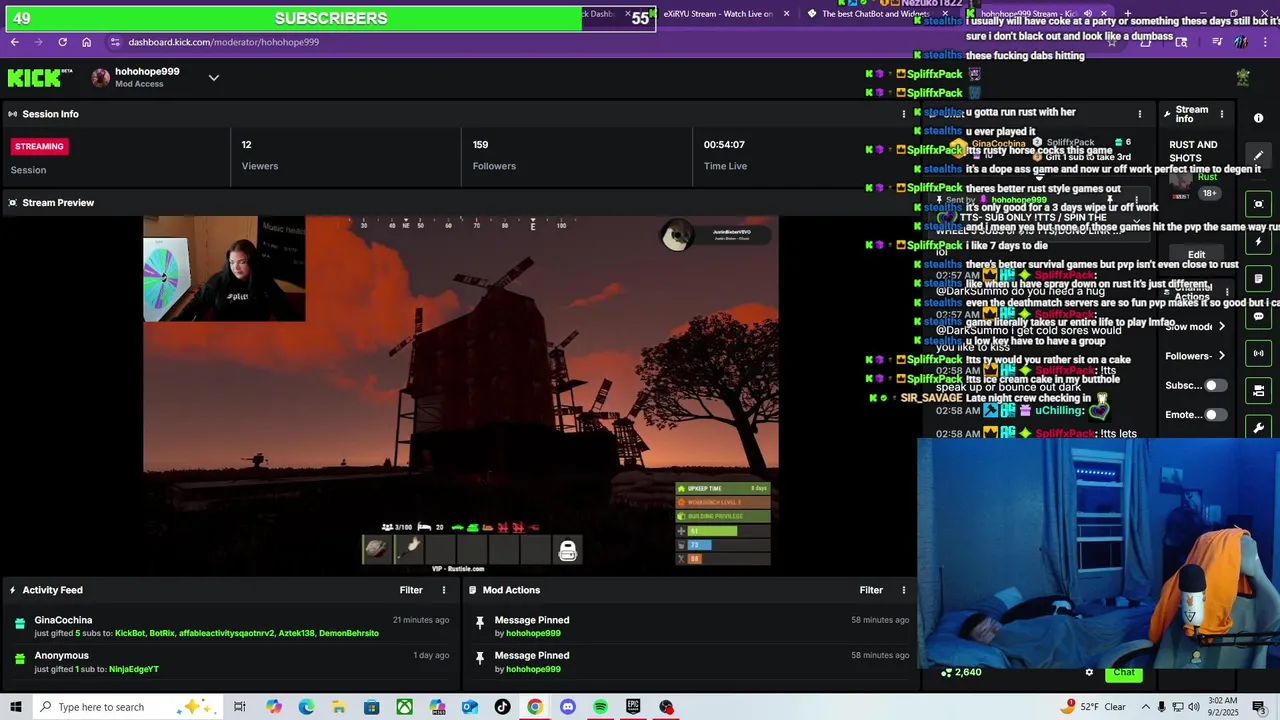This screenshot has height=720, width=1280.
Task: Click the broadcast signal sidebar icon
Action: pos(1258,353)
